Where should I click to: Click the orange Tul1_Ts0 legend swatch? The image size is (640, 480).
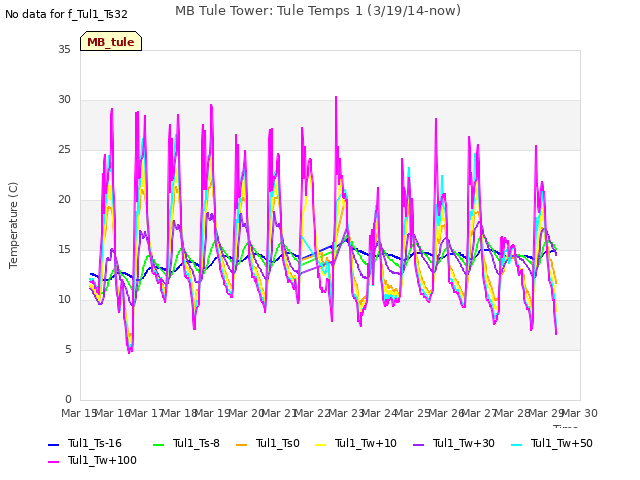tap(242, 444)
